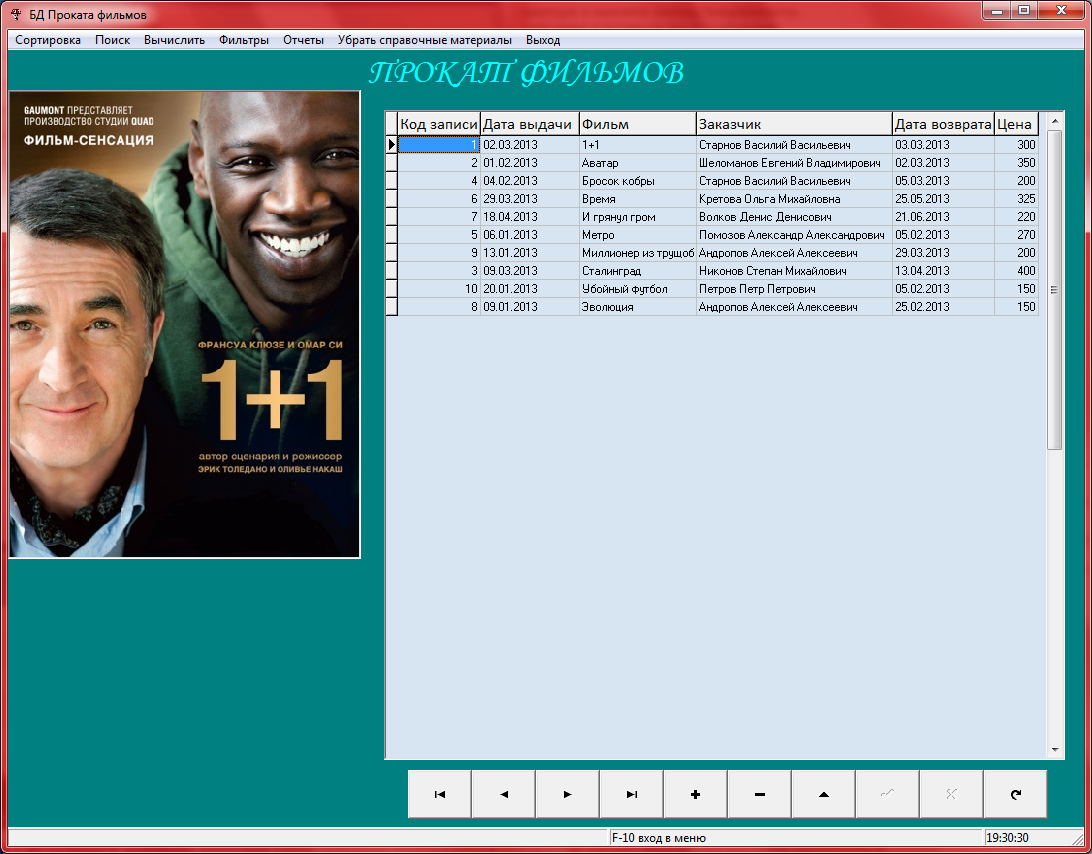This screenshot has height=854, width=1092.
Task: Open the Поиск menu
Action: (113, 40)
